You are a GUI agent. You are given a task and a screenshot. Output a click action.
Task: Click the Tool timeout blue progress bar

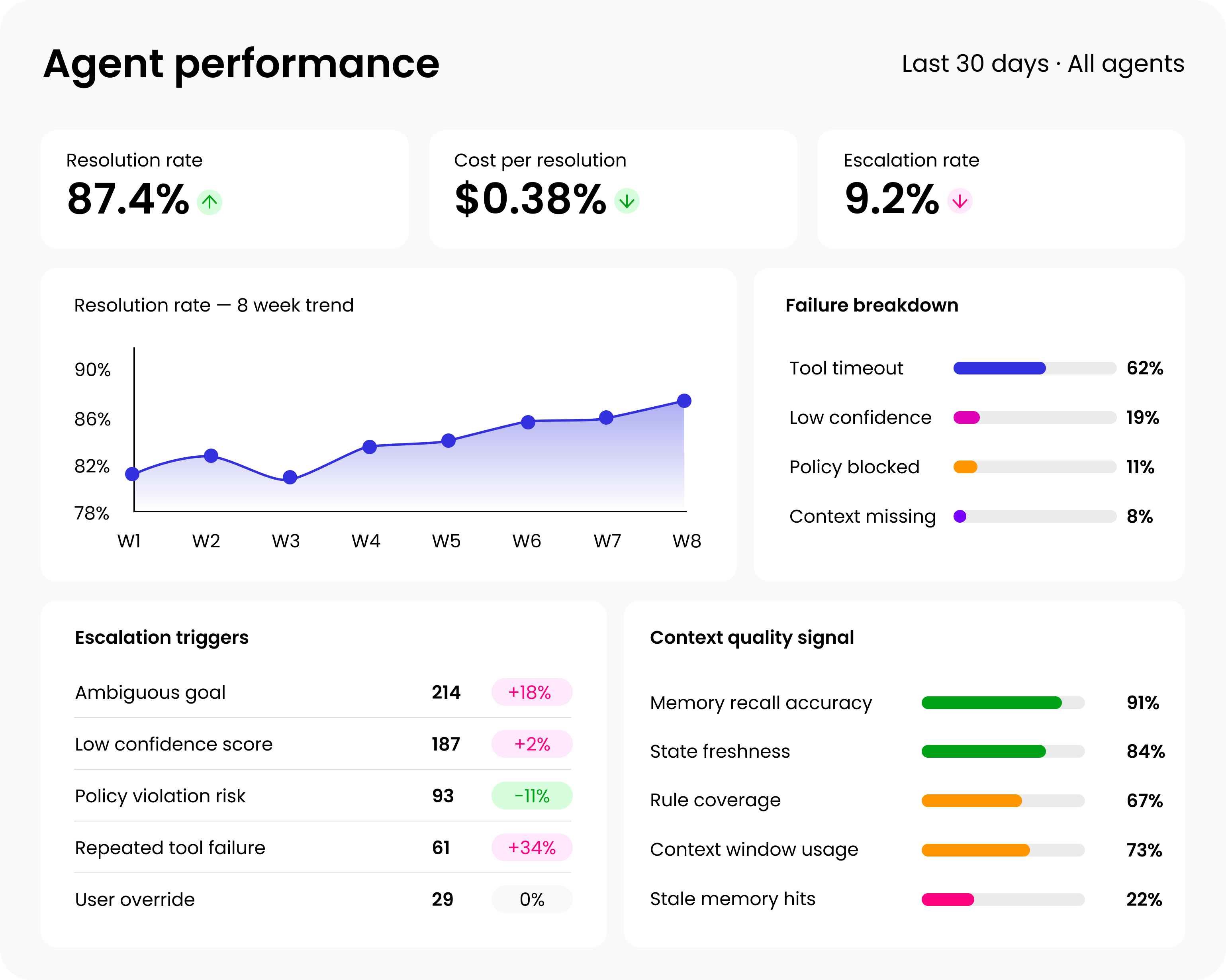[999, 368]
